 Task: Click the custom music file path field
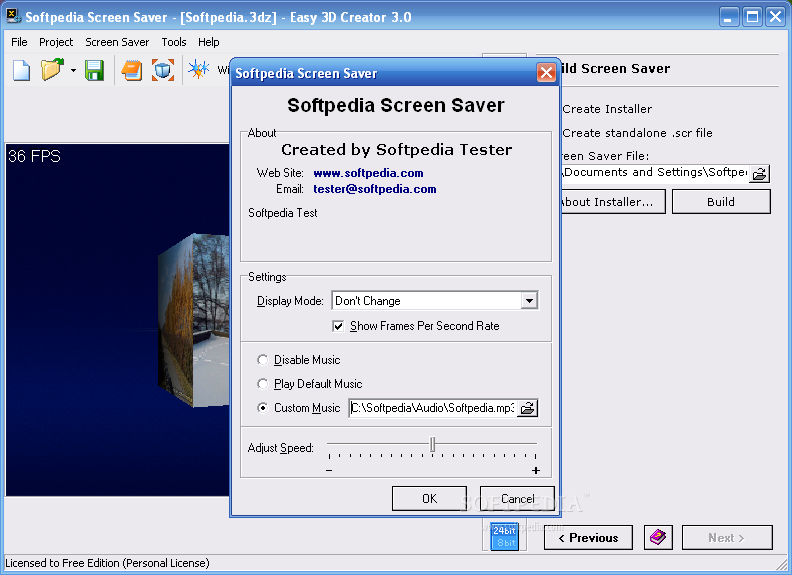433,408
